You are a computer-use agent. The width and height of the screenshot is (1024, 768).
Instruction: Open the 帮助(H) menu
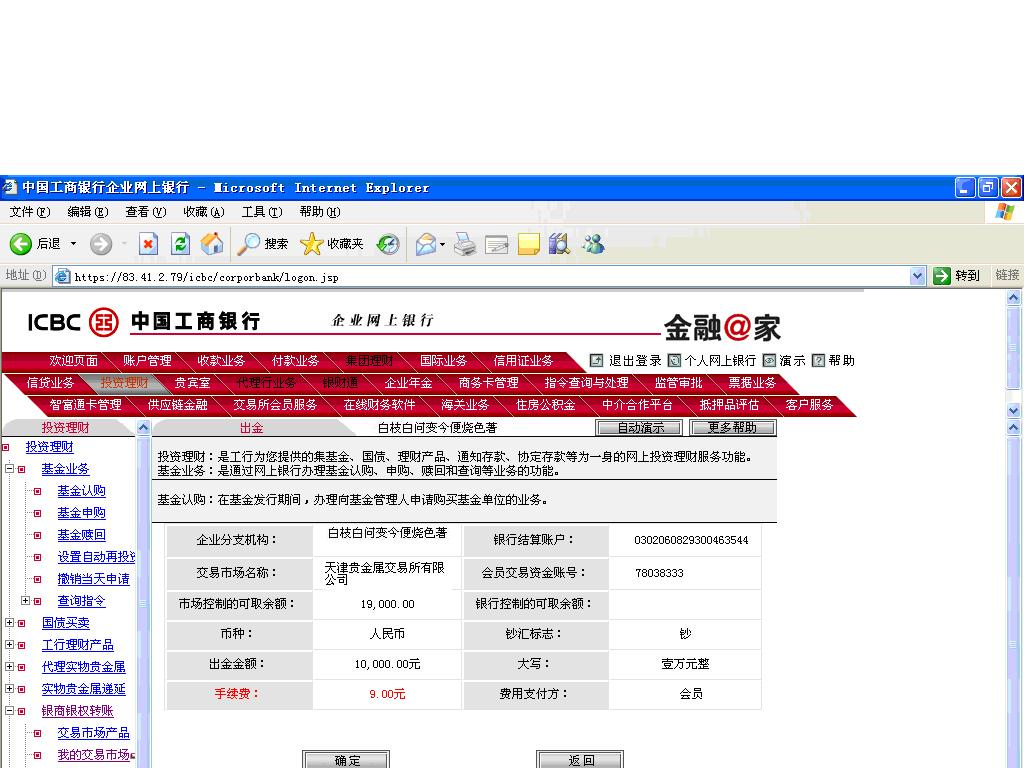(320, 212)
